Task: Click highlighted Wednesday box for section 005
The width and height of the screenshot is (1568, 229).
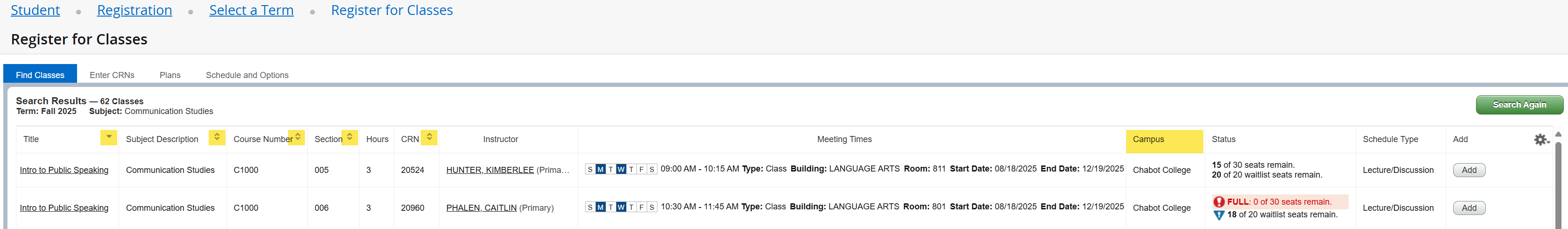Action: (x=620, y=169)
